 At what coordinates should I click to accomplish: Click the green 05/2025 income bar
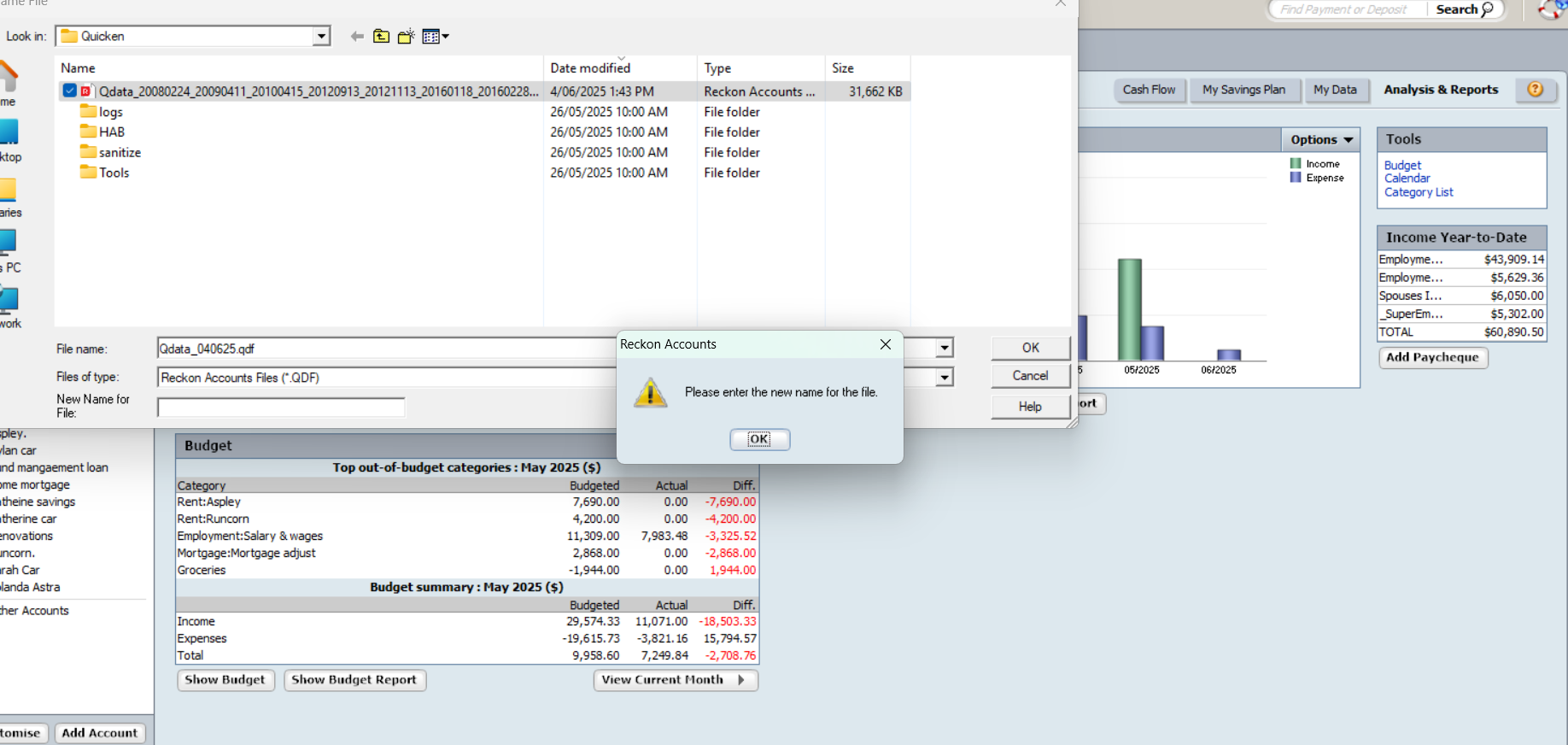point(1130,309)
